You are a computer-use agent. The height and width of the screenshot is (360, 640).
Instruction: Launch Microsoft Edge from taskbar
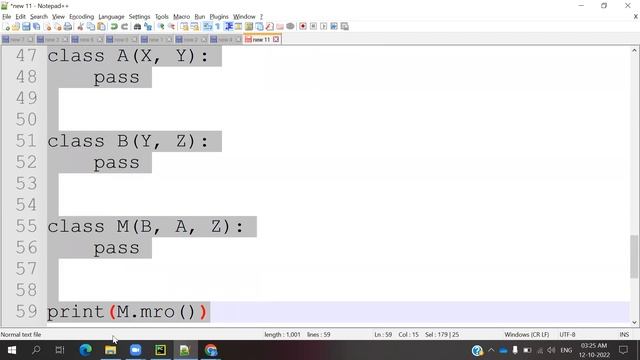(86, 350)
